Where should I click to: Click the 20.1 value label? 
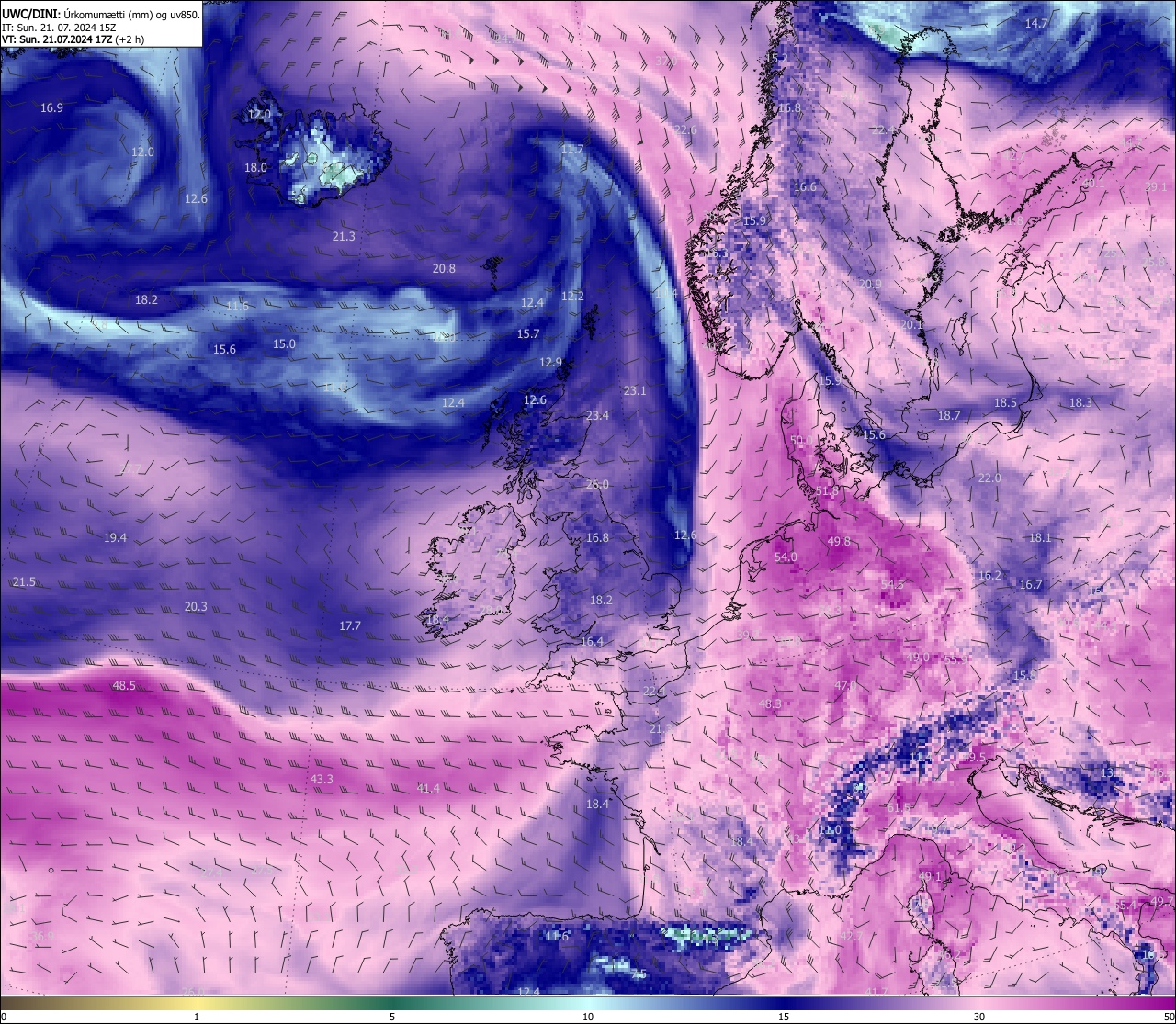click(x=911, y=325)
